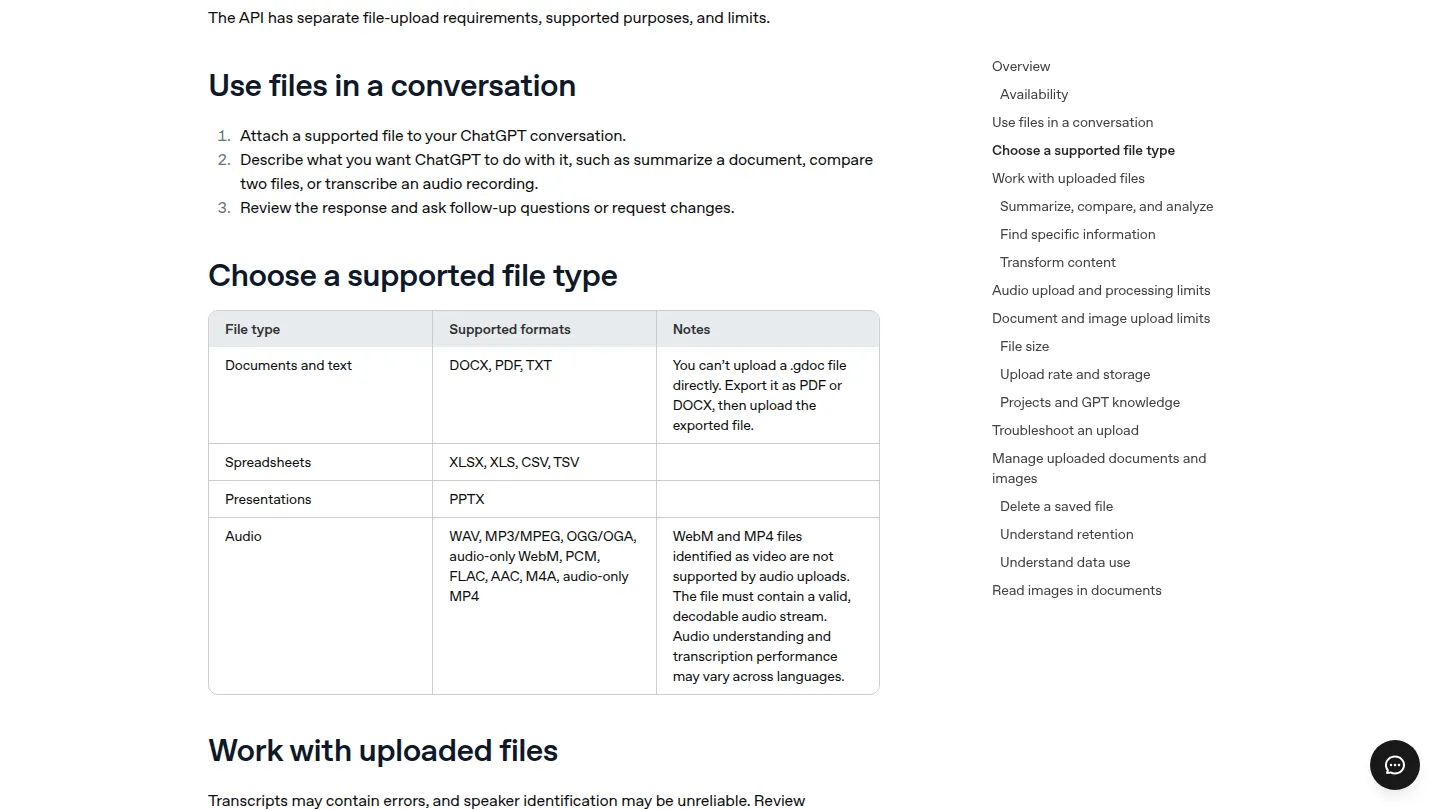The image size is (1440, 810).
Task: Select 'Find specific information' in contents list
Action: [x=1077, y=234]
